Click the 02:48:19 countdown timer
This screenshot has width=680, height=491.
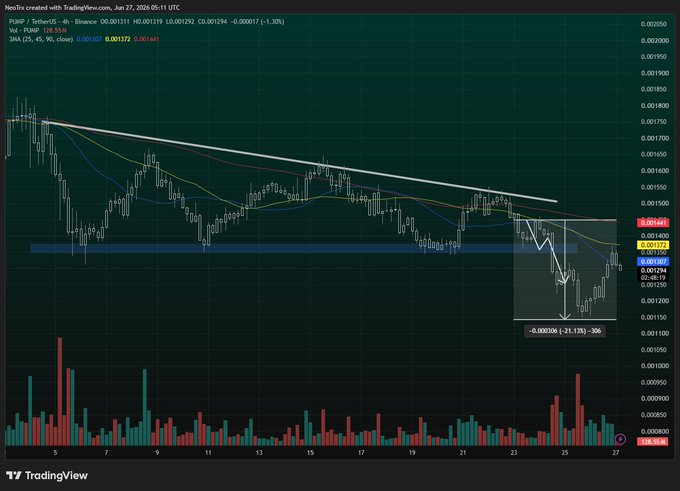click(653, 278)
